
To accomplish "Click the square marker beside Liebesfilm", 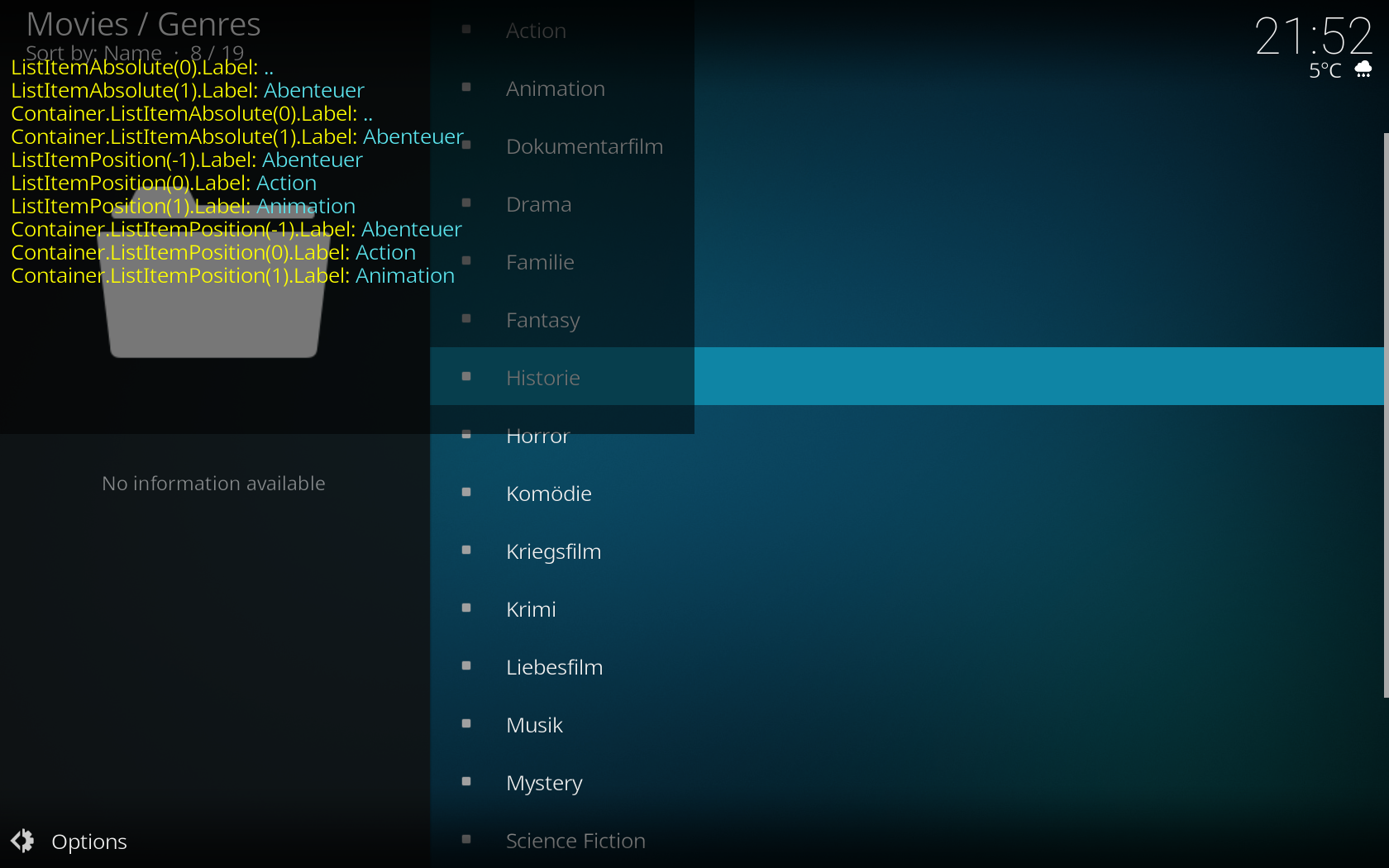I will 466,665.
